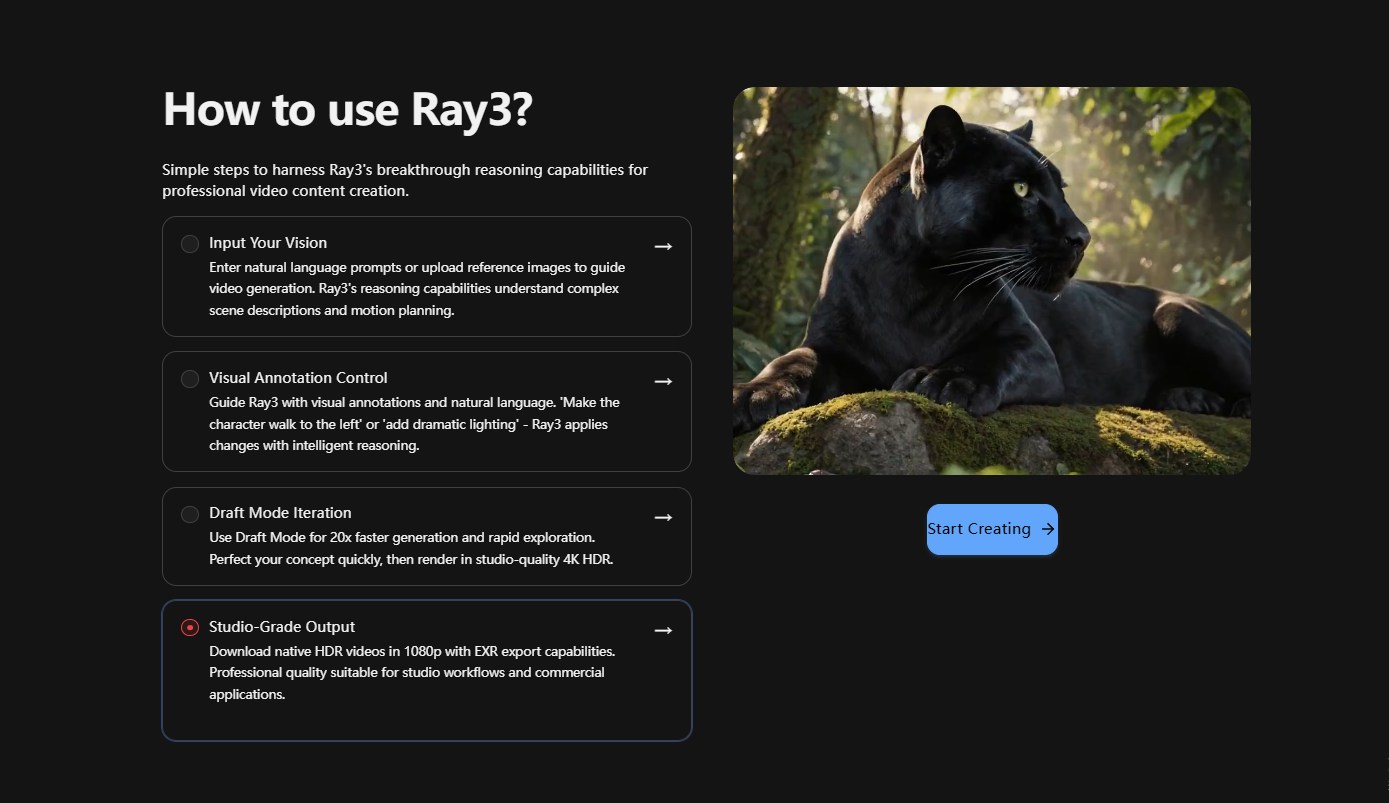Switch to the Visual Annotation Control title

click(x=298, y=378)
